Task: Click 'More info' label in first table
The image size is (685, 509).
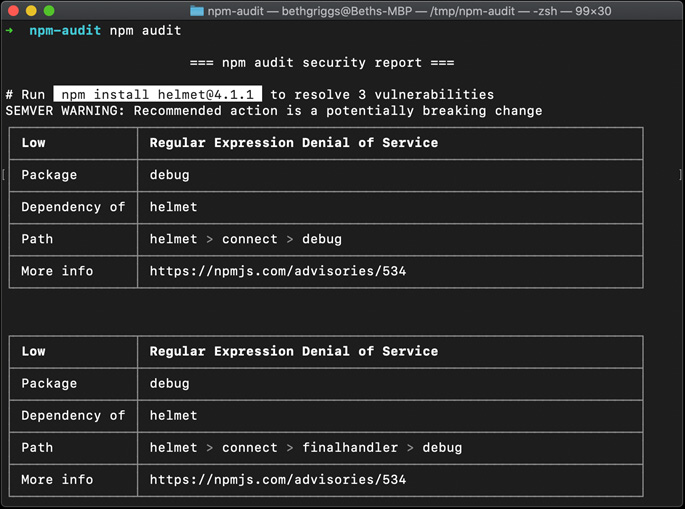Action: [x=57, y=271]
